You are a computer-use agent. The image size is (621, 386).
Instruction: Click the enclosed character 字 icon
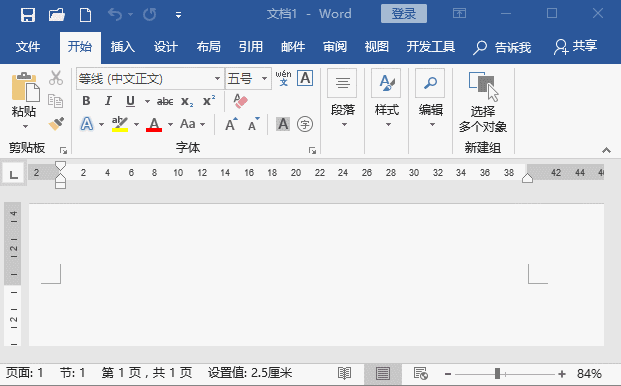(x=305, y=124)
